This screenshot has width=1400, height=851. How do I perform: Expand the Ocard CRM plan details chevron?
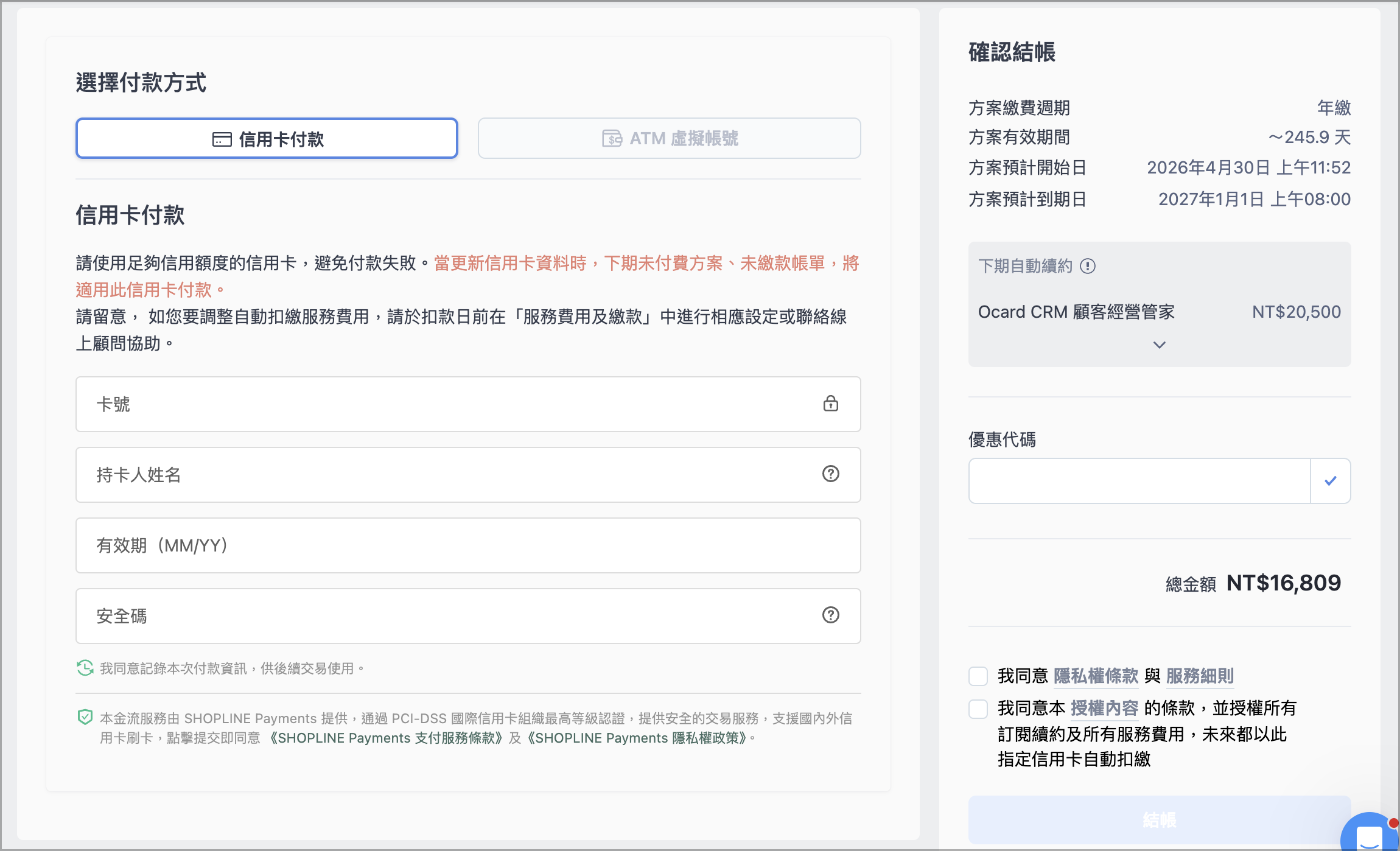(x=1160, y=345)
